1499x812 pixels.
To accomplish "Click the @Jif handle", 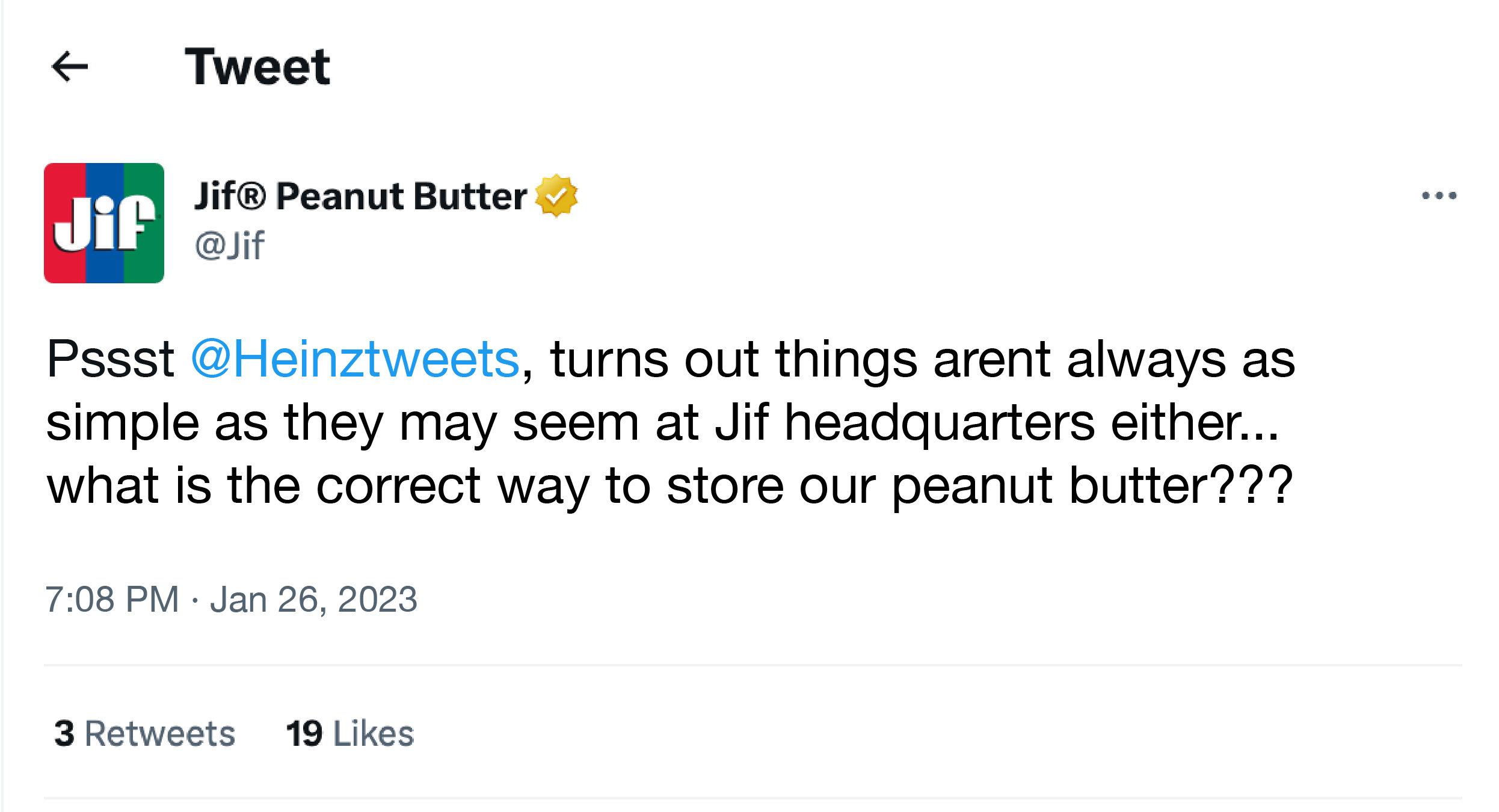I will (x=230, y=246).
